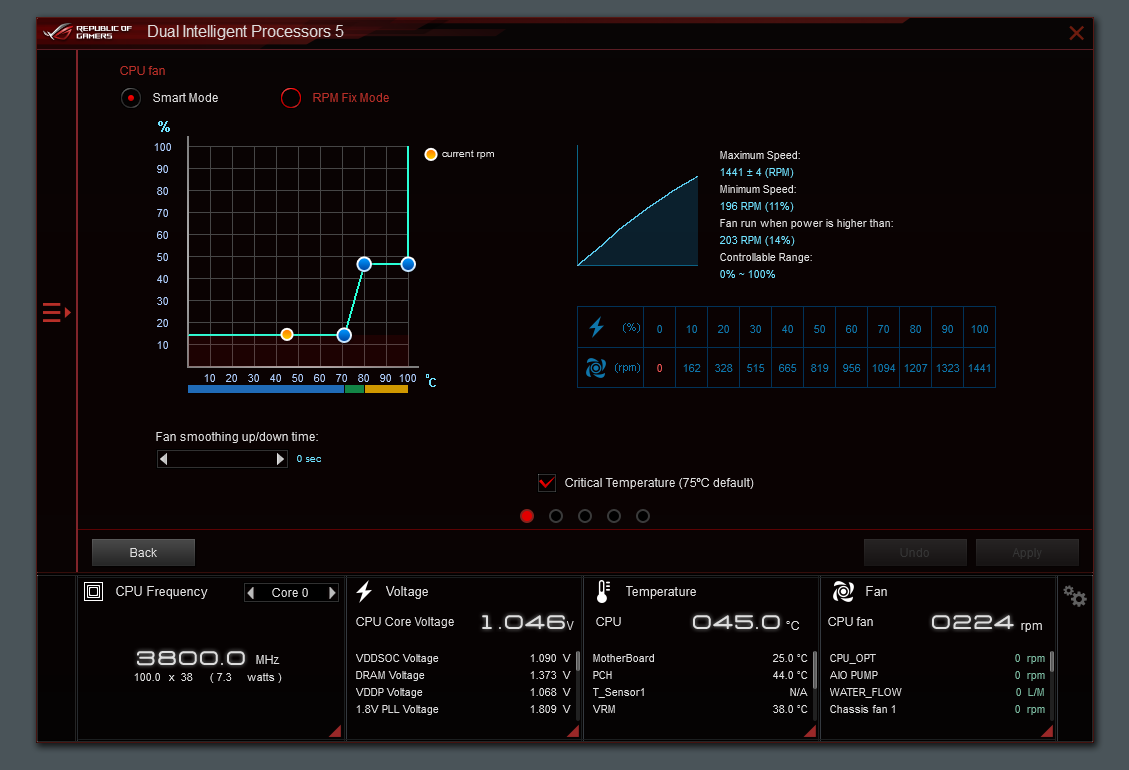The image size is (1129, 770).
Task: Click the blue temperature range bar
Action: (x=266, y=389)
